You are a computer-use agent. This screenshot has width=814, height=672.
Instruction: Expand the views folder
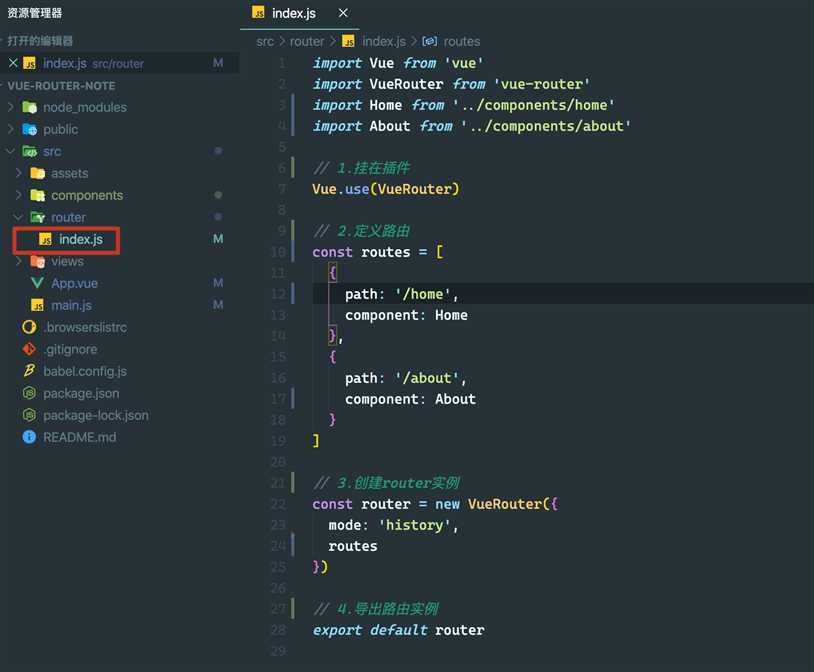tap(19, 261)
